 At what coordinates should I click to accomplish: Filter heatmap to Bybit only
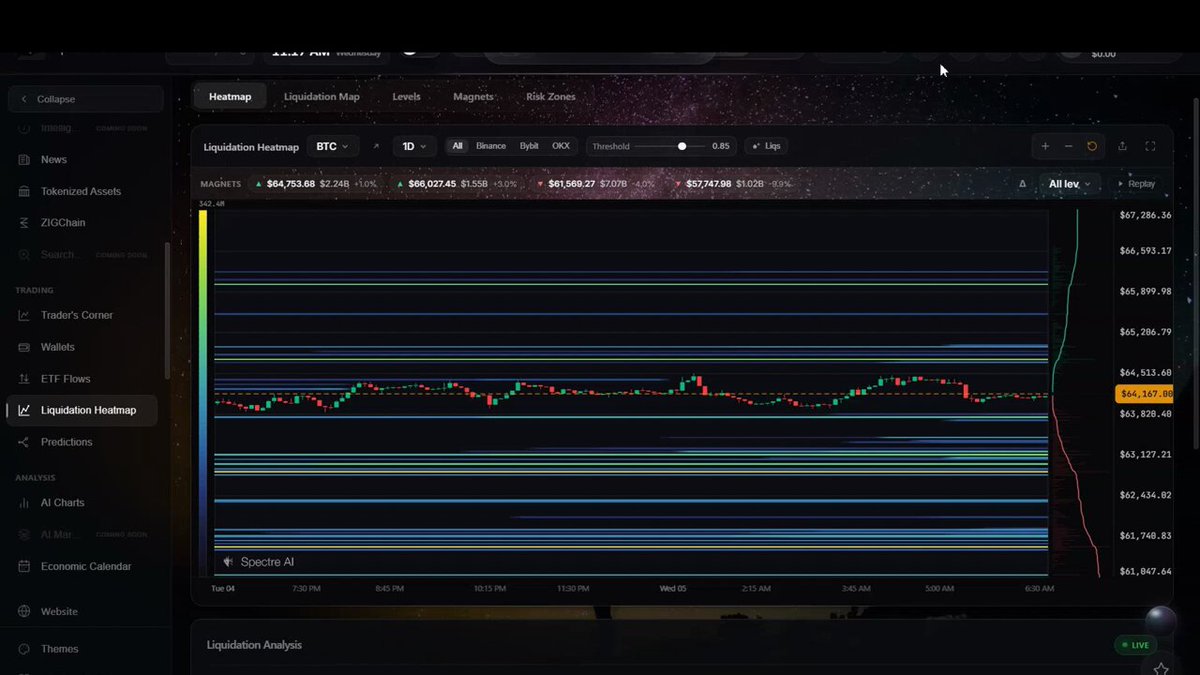[x=529, y=146]
